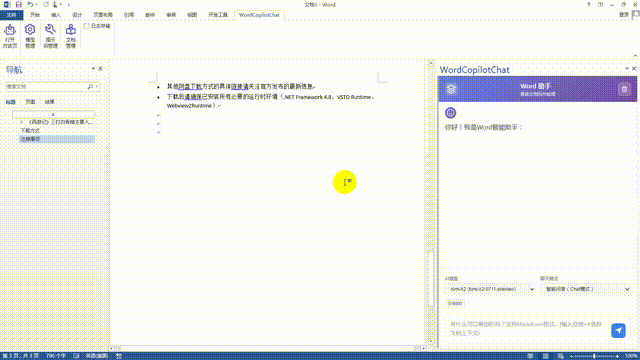This screenshot has width=640, height=360.
Task: Open the File tab
Action: pyautogui.click(x=11, y=15)
